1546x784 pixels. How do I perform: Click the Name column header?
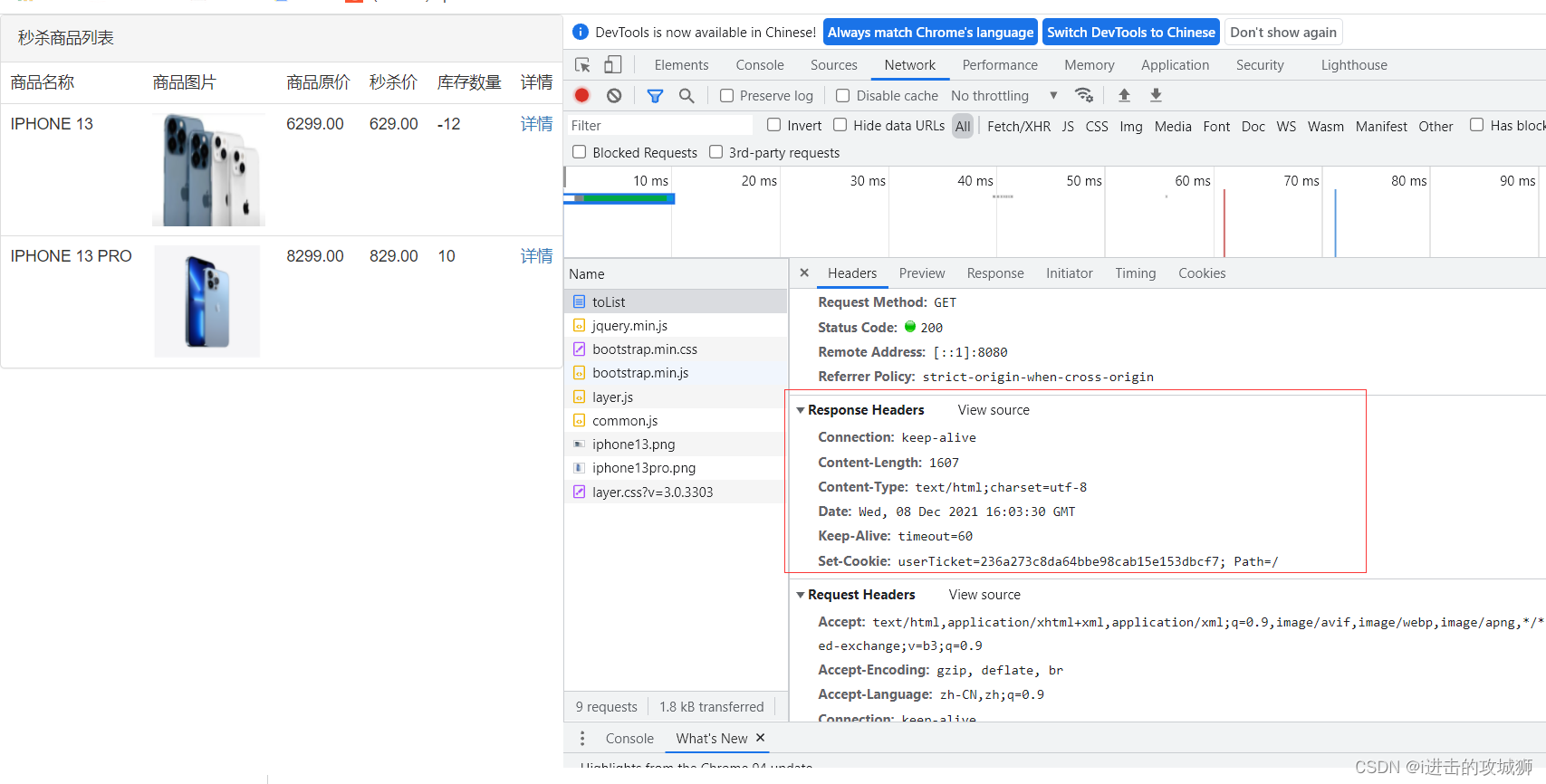click(x=676, y=274)
